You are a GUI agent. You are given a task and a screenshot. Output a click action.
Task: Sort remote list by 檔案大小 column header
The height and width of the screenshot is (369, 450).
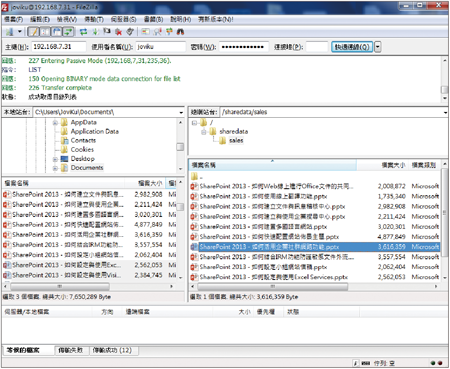point(382,165)
